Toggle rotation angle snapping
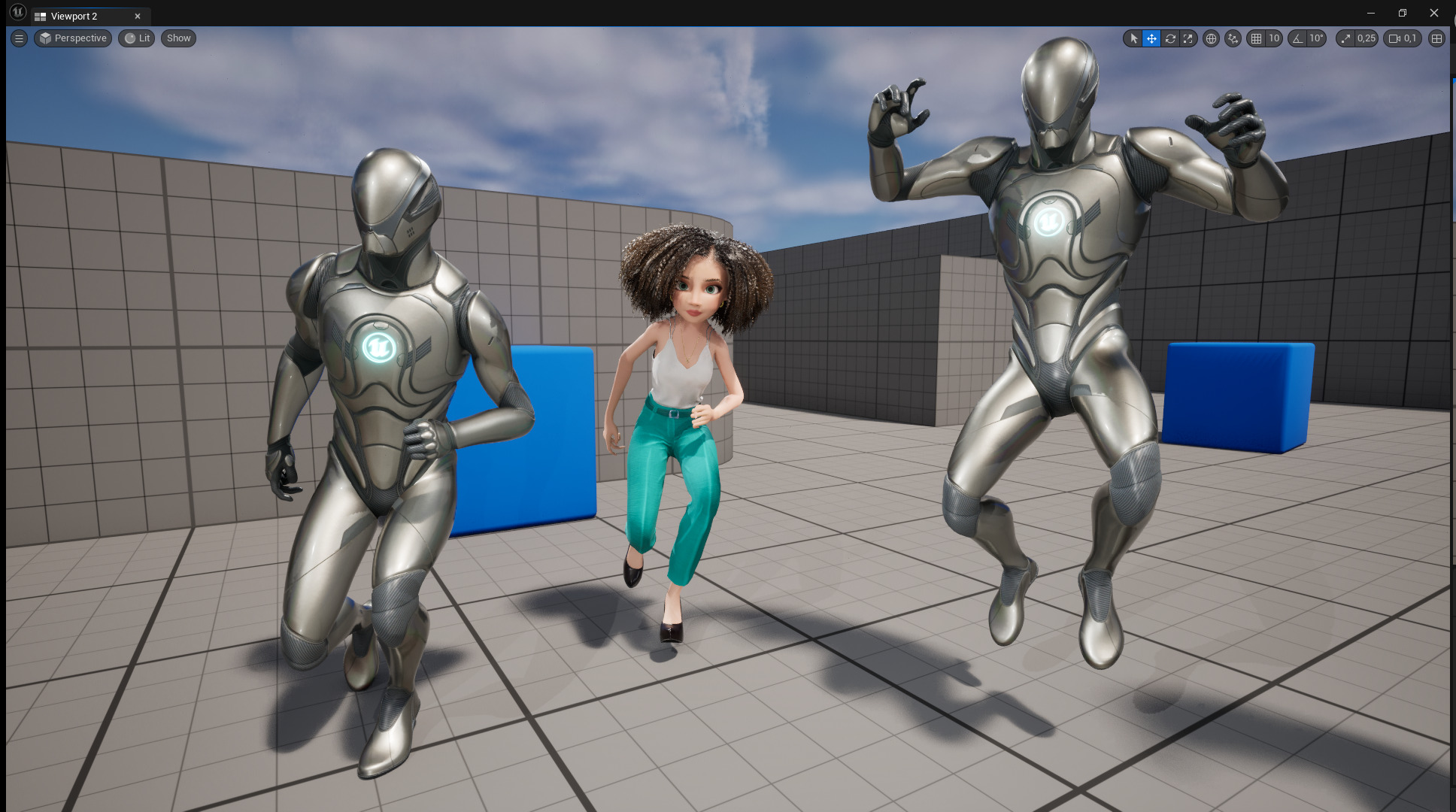This screenshot has width=1456, height=812. click(1298, 38)
